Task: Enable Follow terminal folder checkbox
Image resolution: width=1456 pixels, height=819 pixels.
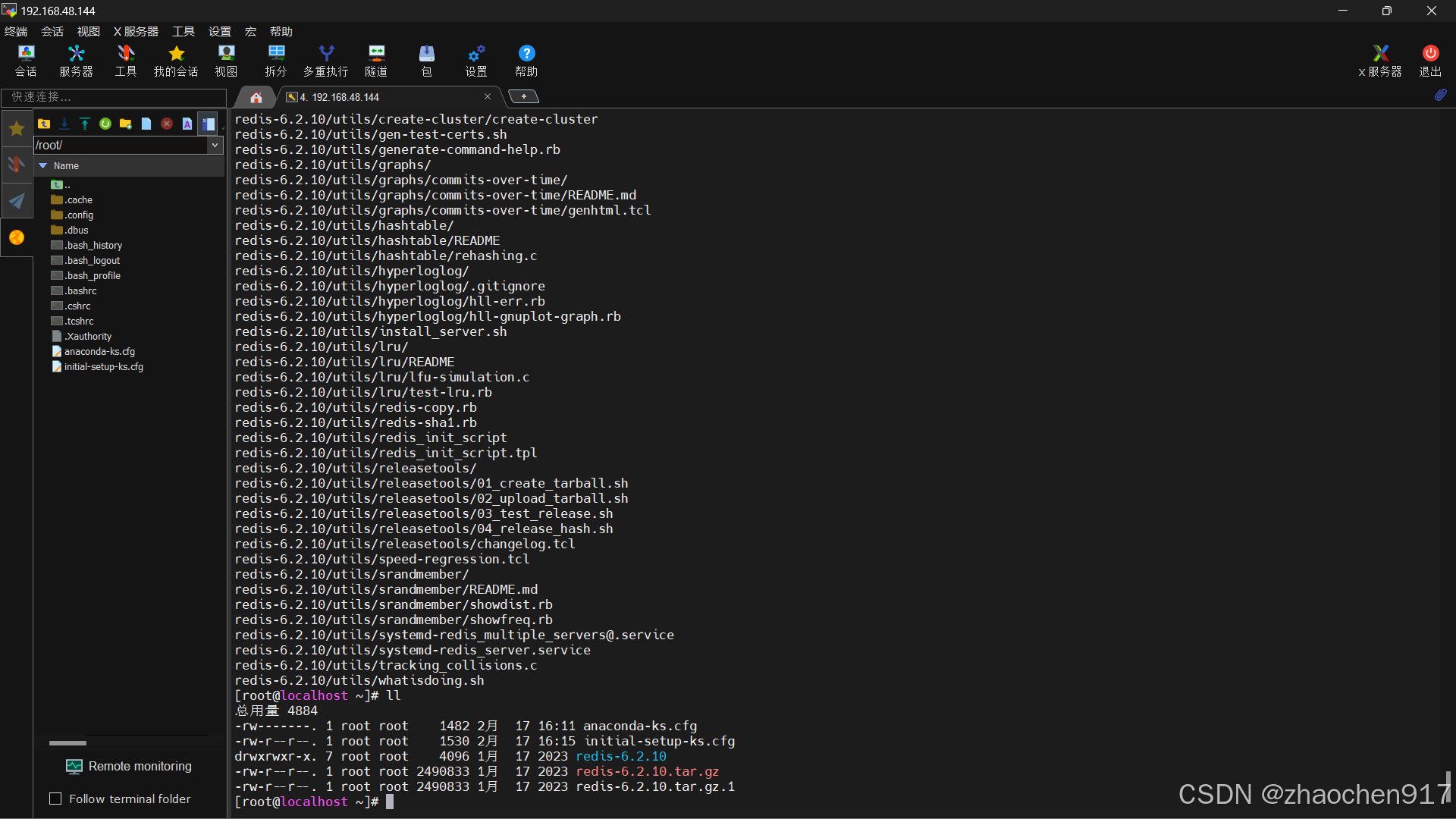Action: coord(55,799)
